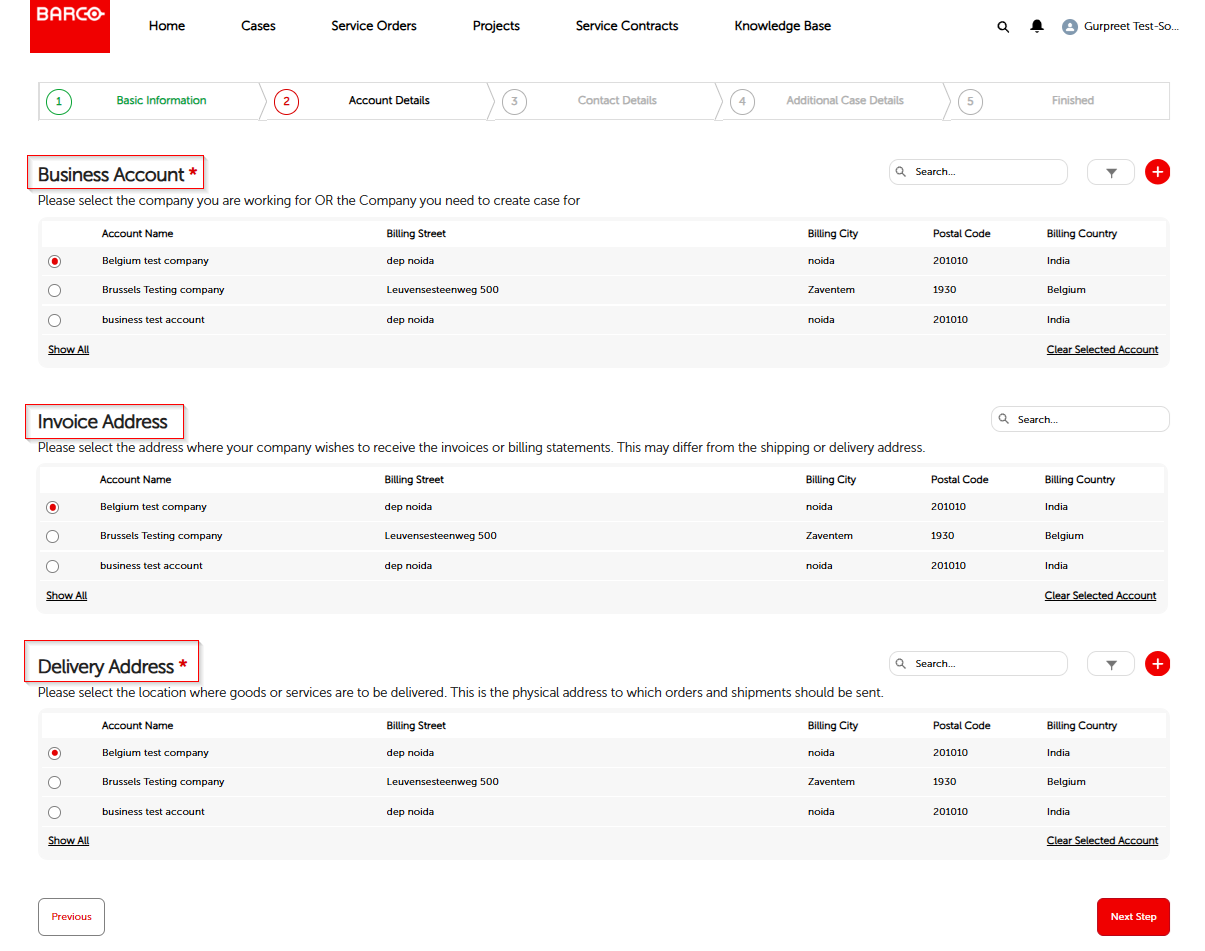Open the Knowledge Base menu item
Screen dimensions: 1205x951
(x=783, y=26)
